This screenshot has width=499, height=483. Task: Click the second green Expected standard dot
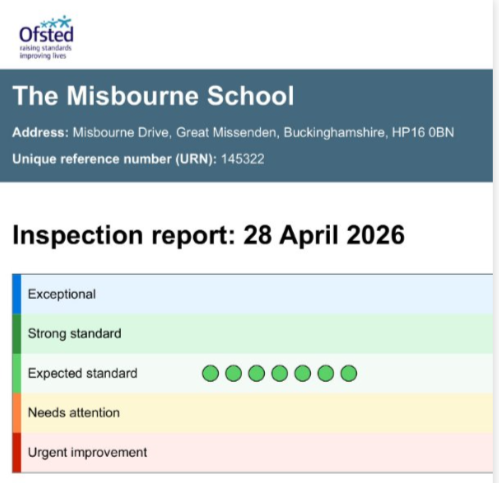tap(233, 373)
